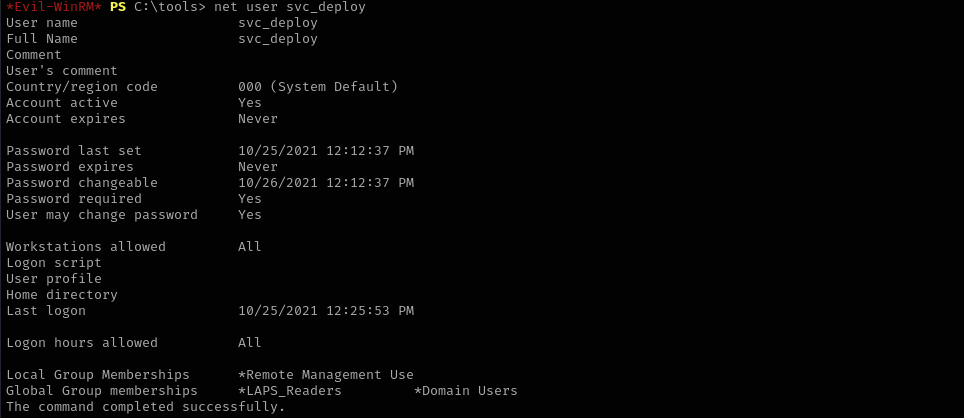
Task: Click the Evil-WinRM prompt label
Action: (x=54, y=7)
